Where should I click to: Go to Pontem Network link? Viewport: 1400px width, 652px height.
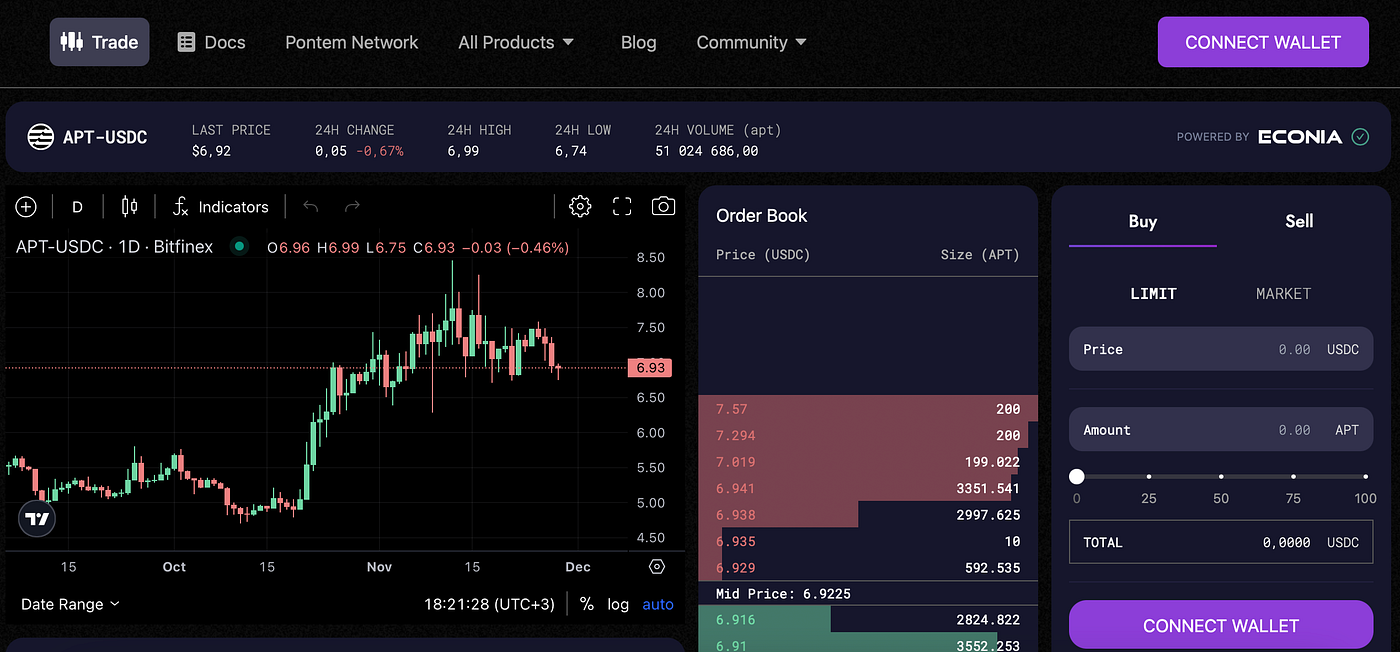pyautogui.click(x=352, y=42)
